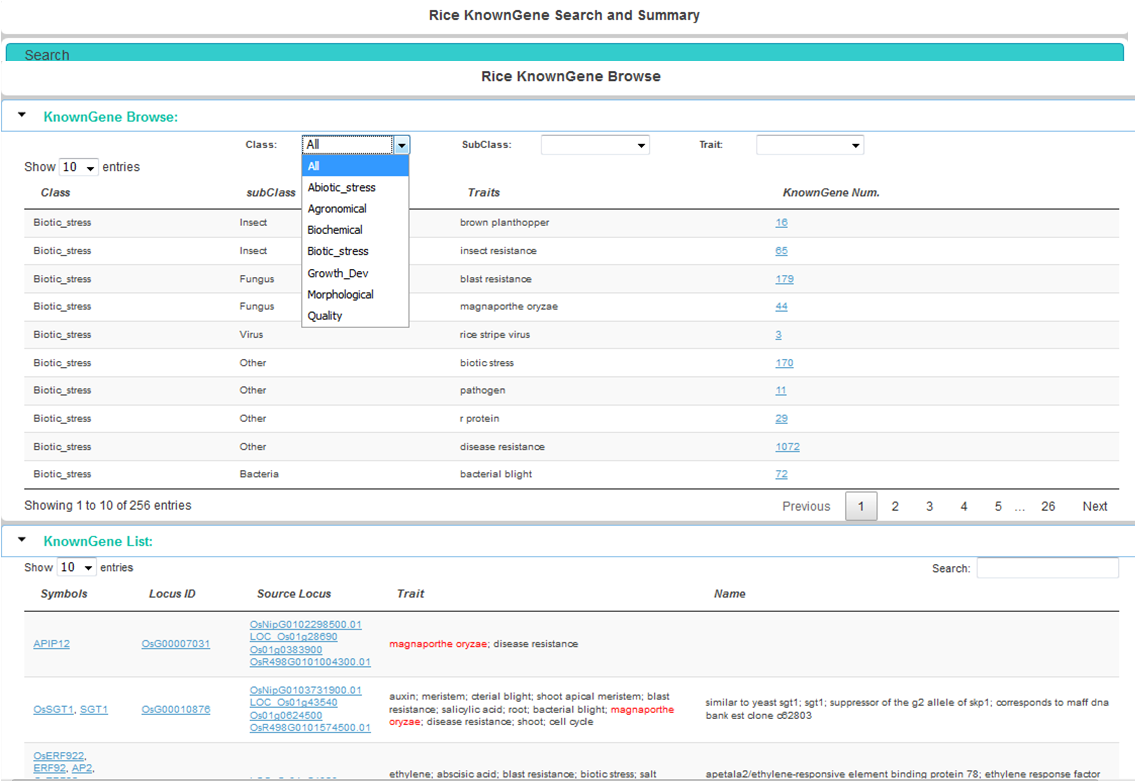This screenshot has width=1136, height=782.
Task: Open r protein gene count 29
Action: 781,419
